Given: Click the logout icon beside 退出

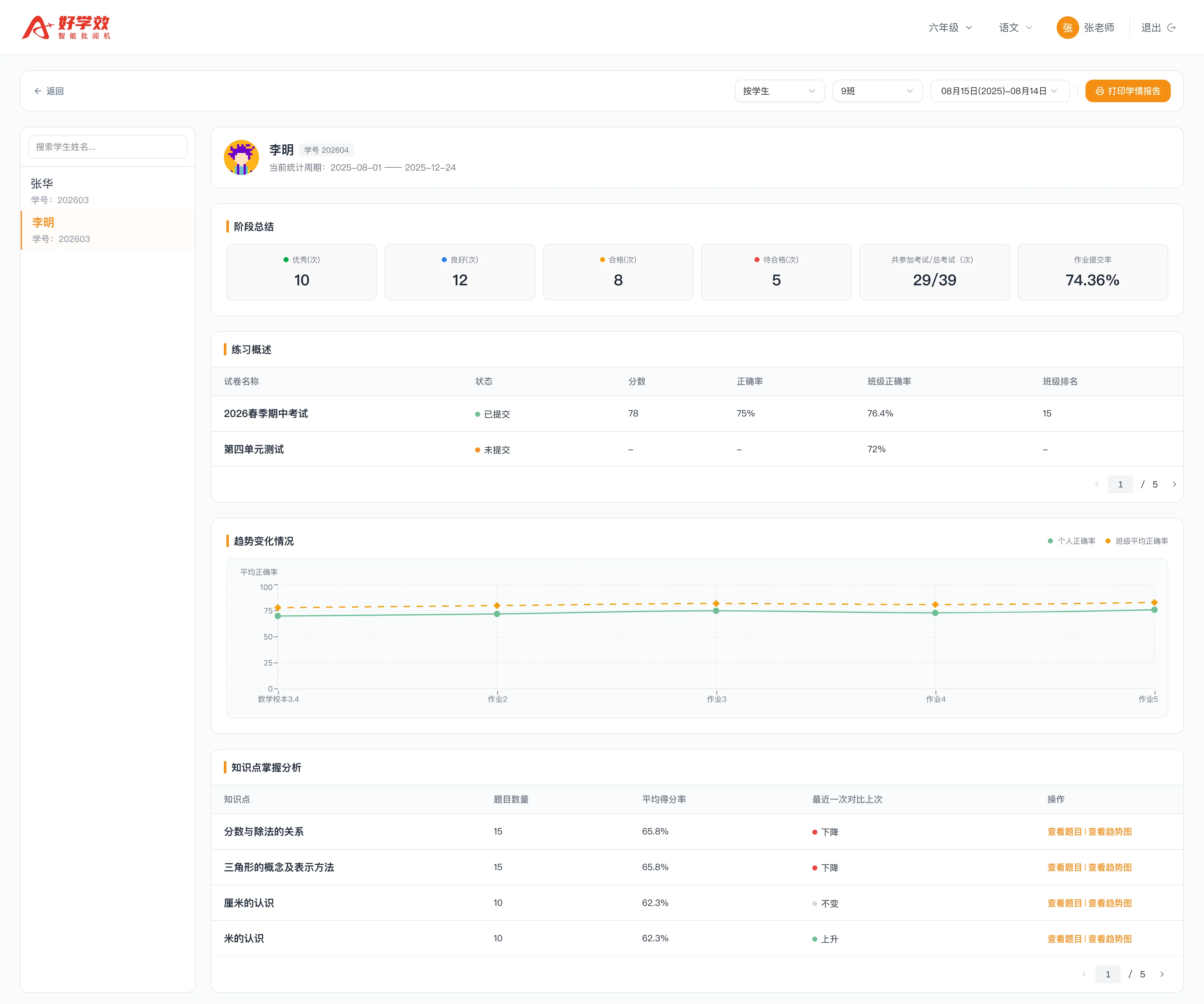Looking at the screenshot, I should point(1172,28).
